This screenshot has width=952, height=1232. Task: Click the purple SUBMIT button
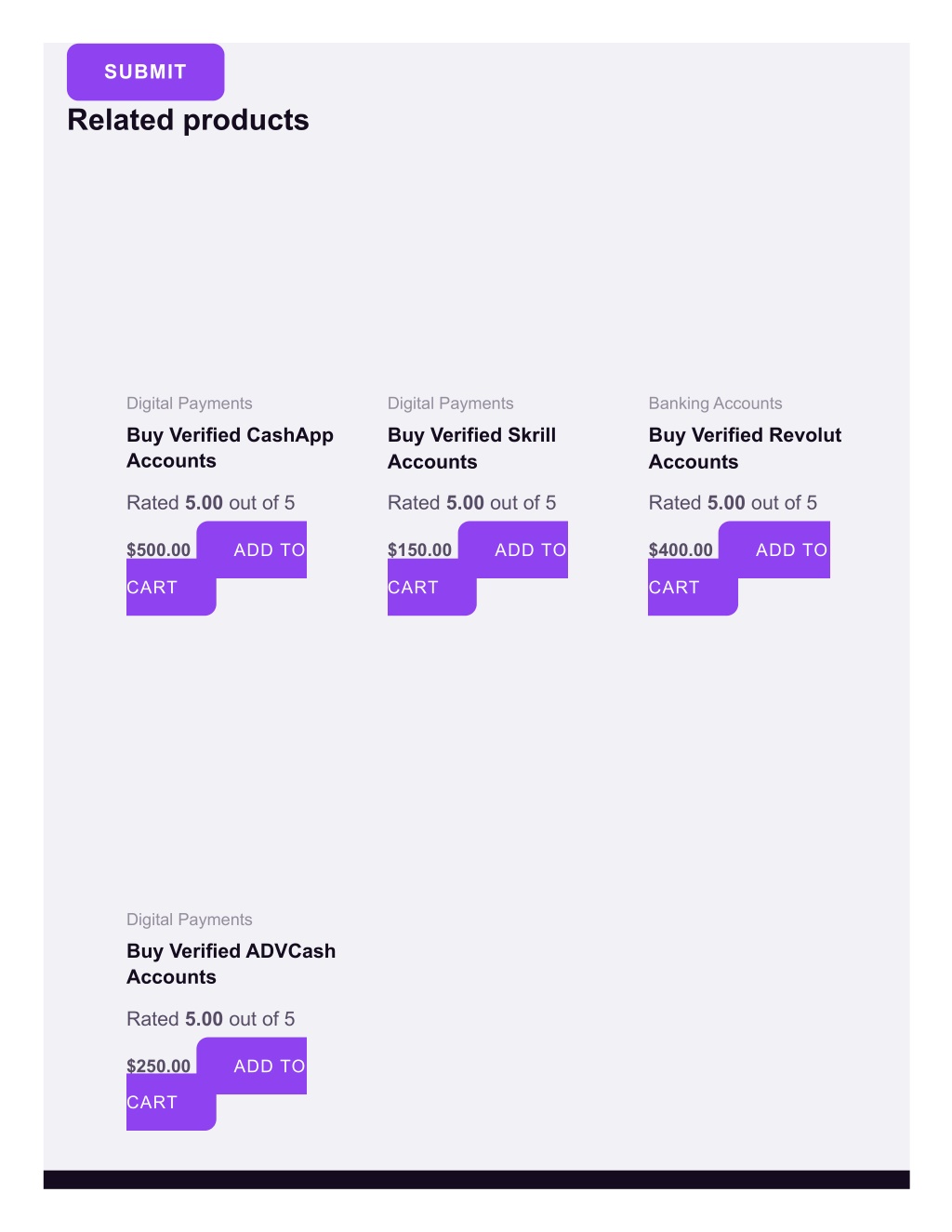145,72
